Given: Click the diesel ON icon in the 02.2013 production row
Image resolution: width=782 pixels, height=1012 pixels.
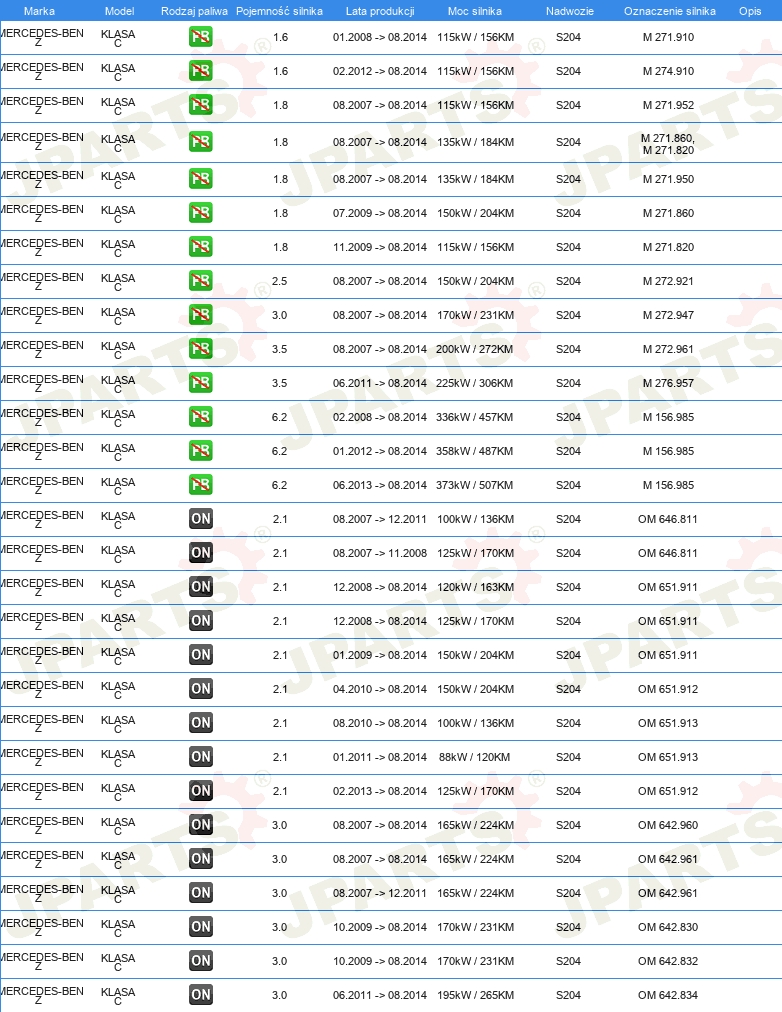Looking at the screenshot, I should [x=201, y=791].
